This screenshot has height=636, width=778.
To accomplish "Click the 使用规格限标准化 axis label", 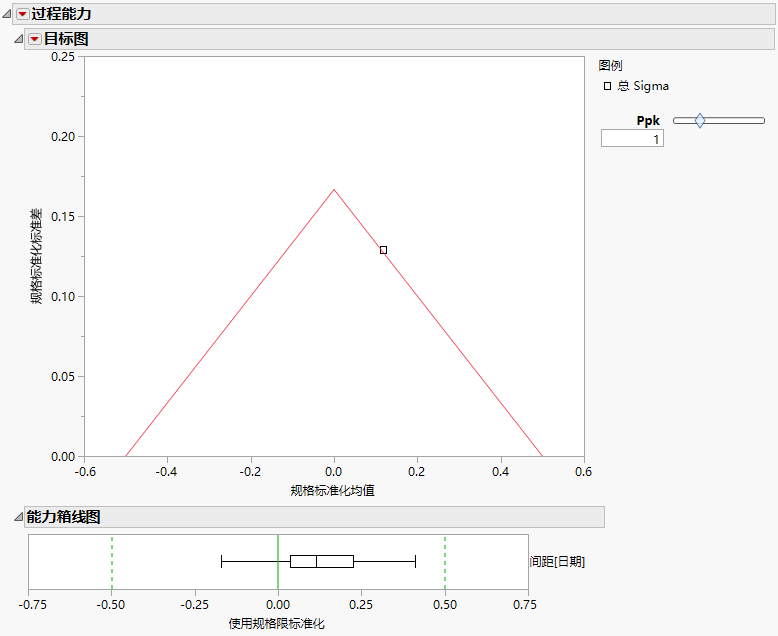I will [x=276, y=624].
